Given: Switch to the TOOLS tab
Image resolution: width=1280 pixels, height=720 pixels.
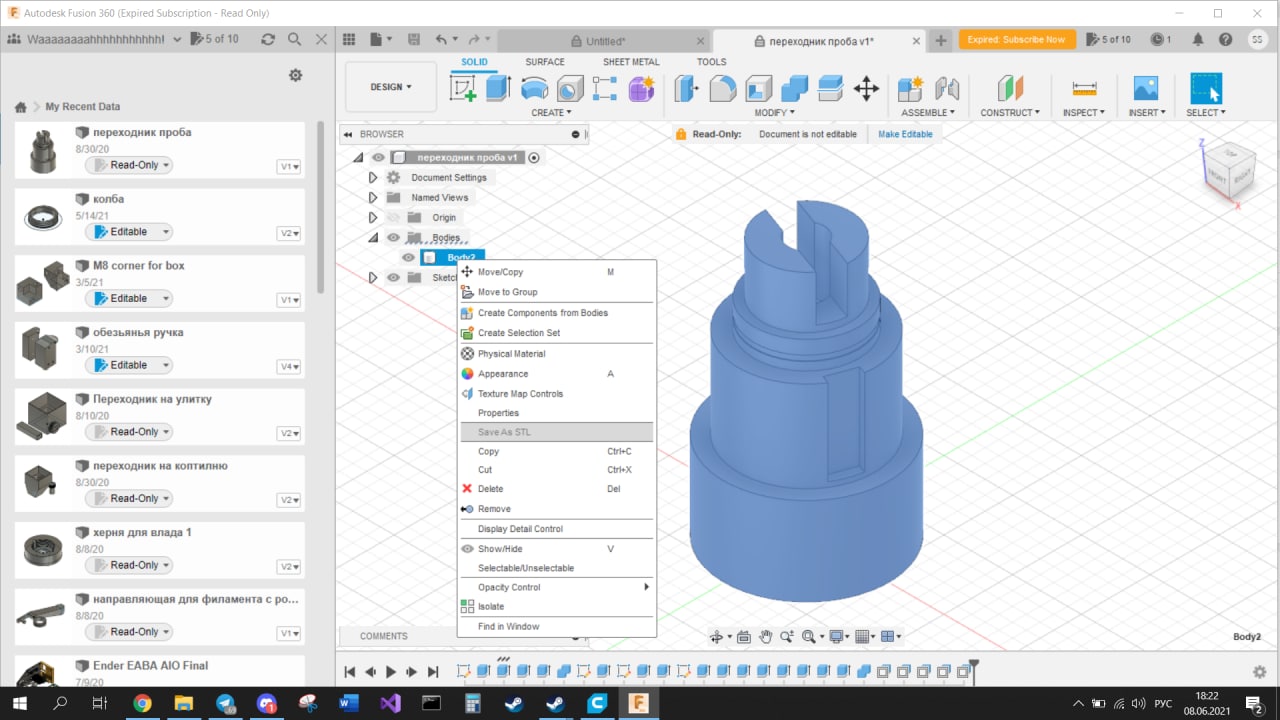Looking at the screenshot, I should (x=712, y=62).
